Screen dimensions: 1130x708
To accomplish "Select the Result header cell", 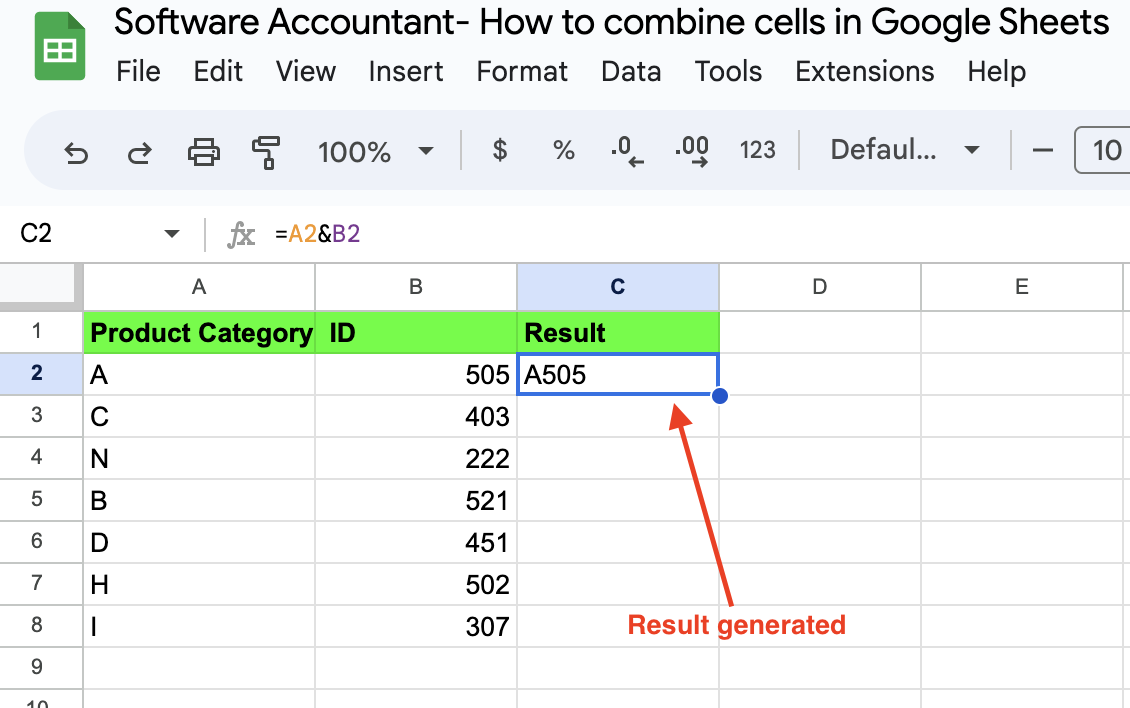I will click(x=618, y=332).
